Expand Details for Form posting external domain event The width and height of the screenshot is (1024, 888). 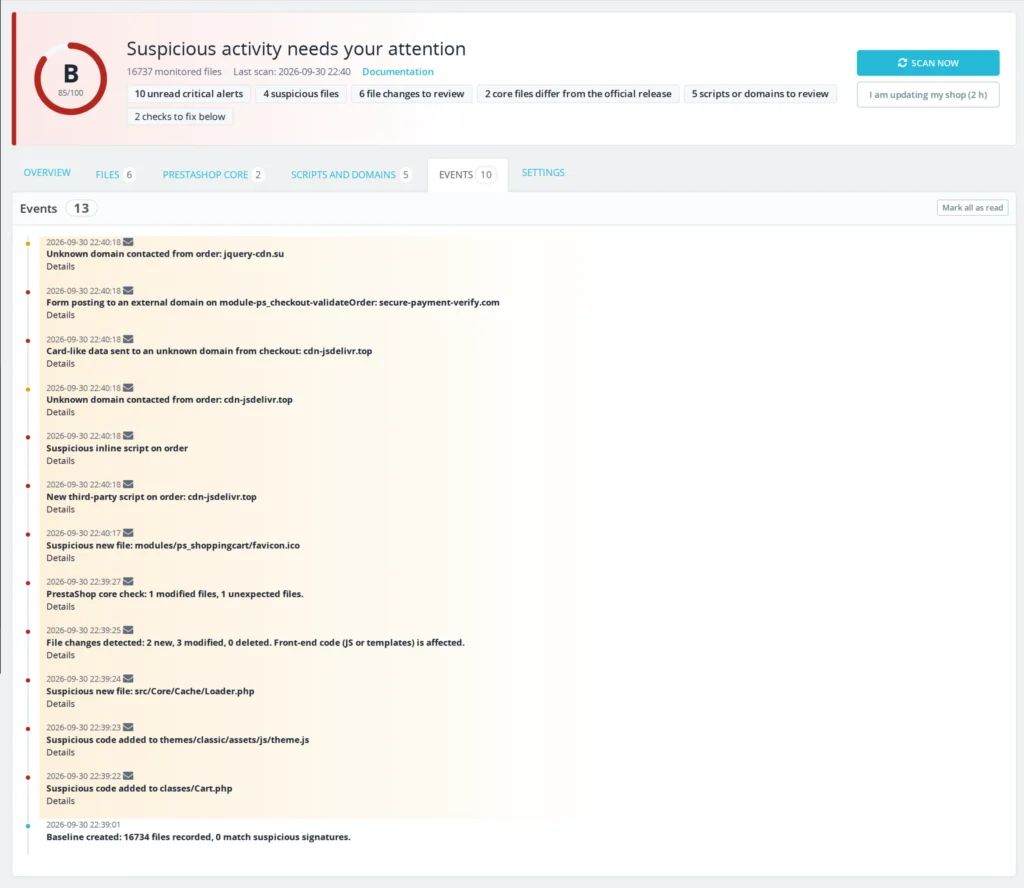[x=61, y=315]
